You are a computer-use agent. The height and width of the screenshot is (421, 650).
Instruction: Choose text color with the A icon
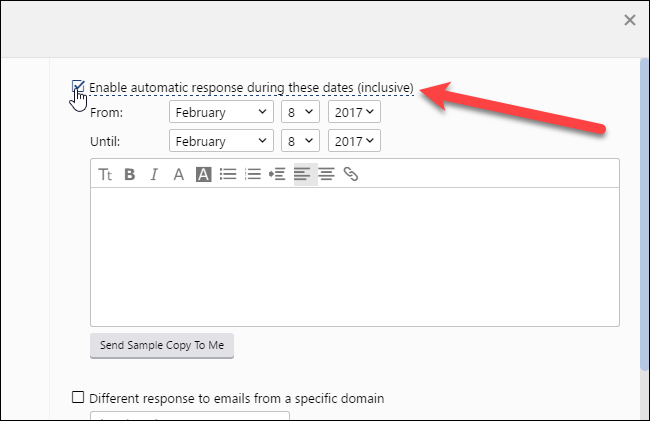179,174
